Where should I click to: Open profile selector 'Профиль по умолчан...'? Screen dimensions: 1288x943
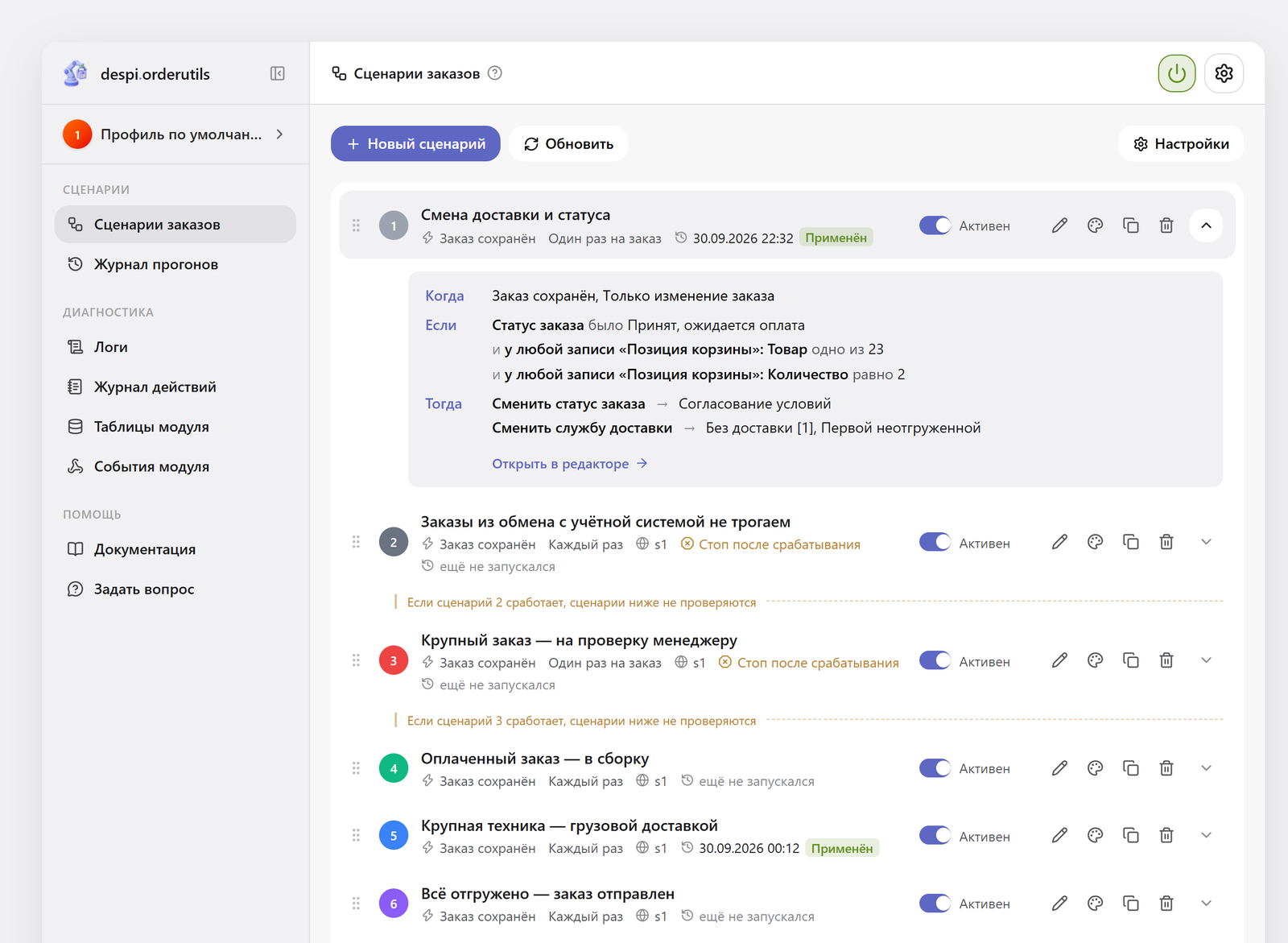[175, 134]
